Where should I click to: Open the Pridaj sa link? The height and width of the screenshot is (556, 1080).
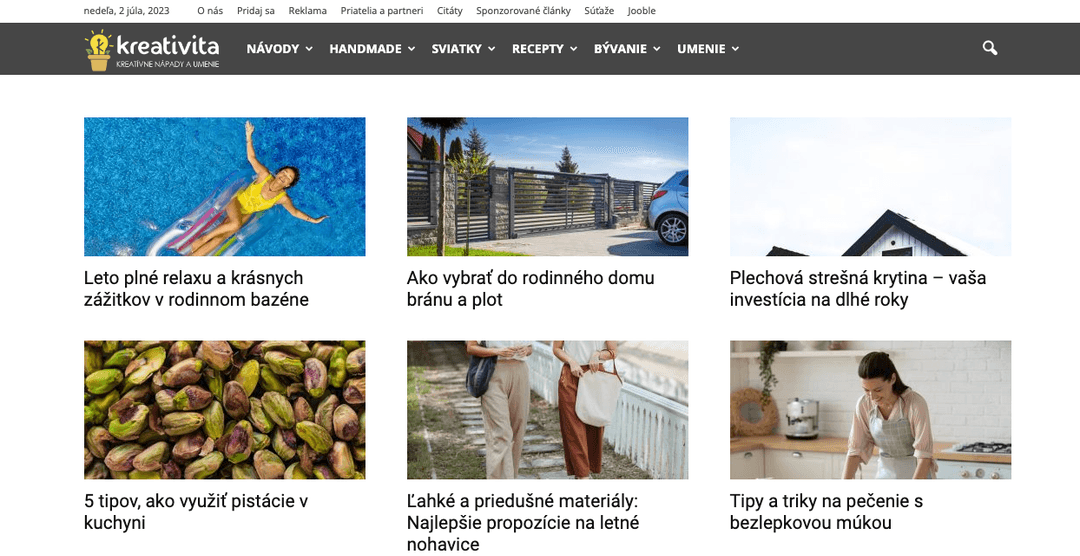click(256, 11)
